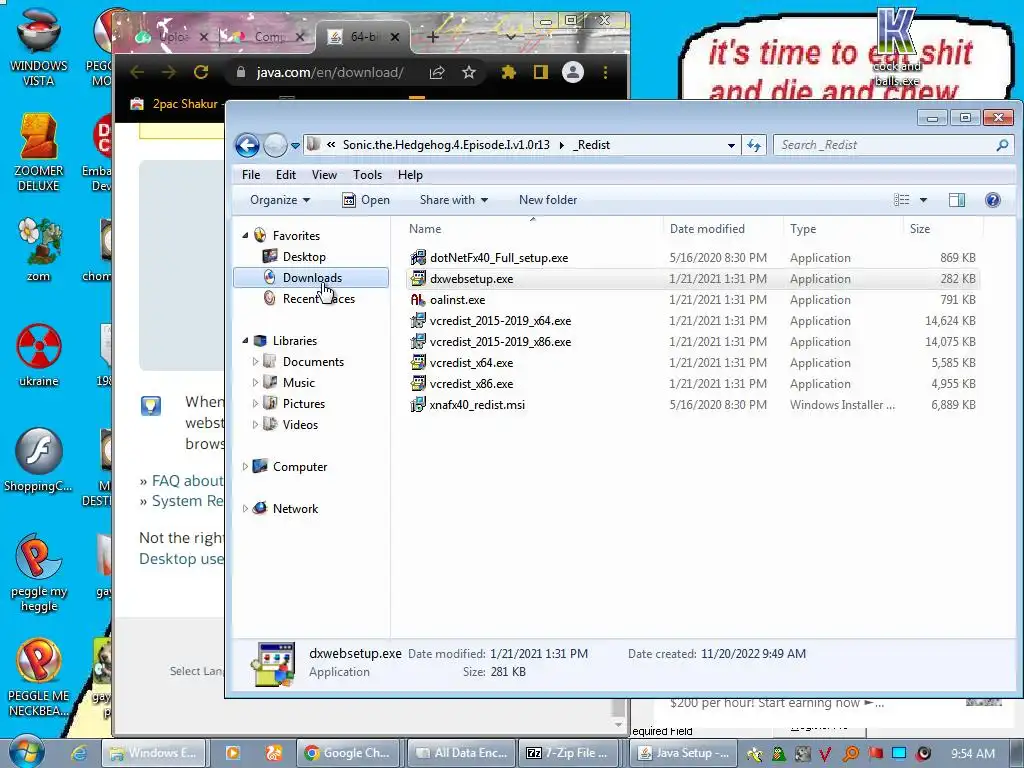Open the View menu in Explorer
This screenshot has width=1024, height=768.
click(x=324, y=174)
